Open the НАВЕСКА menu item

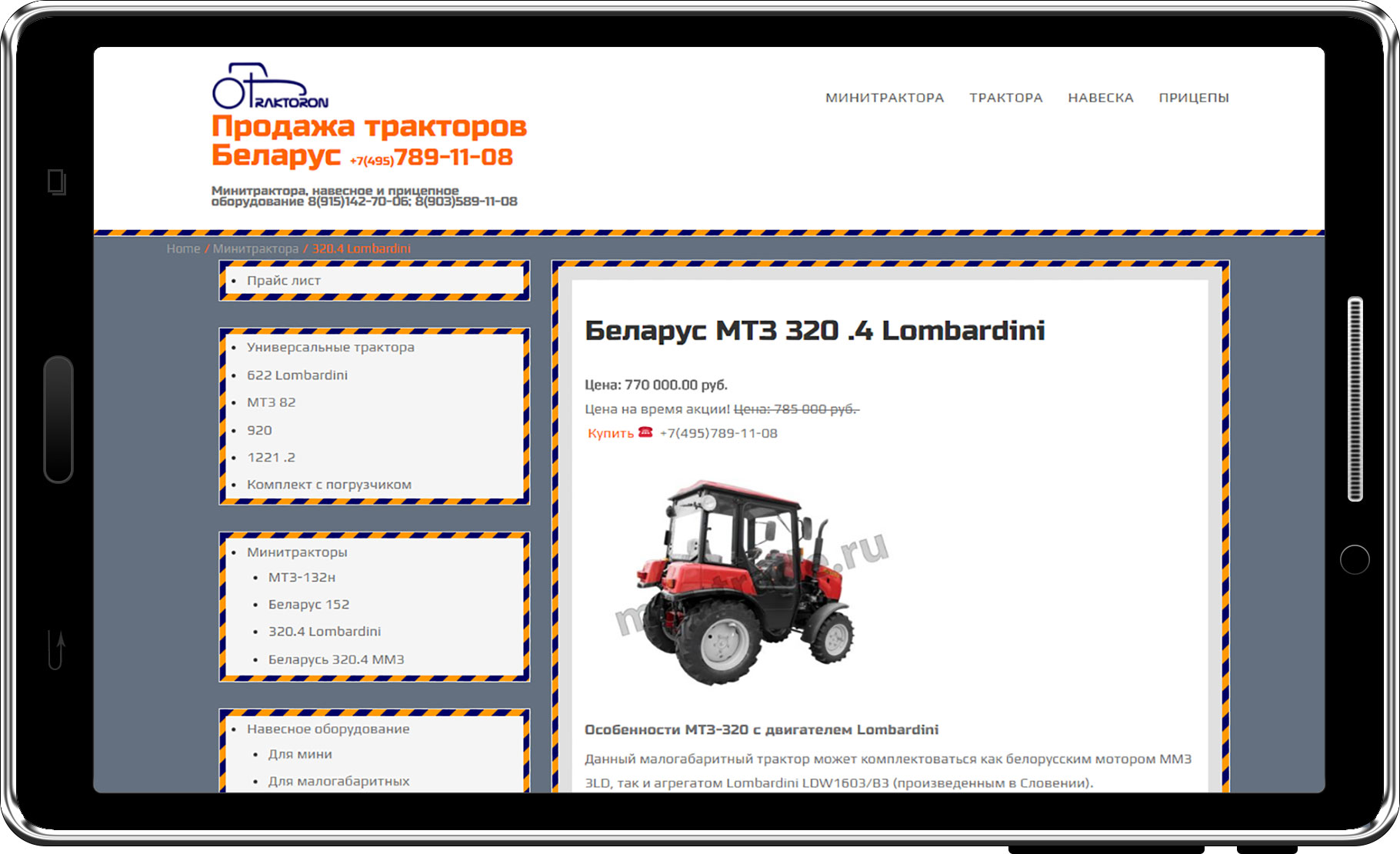pos(1101,98)
